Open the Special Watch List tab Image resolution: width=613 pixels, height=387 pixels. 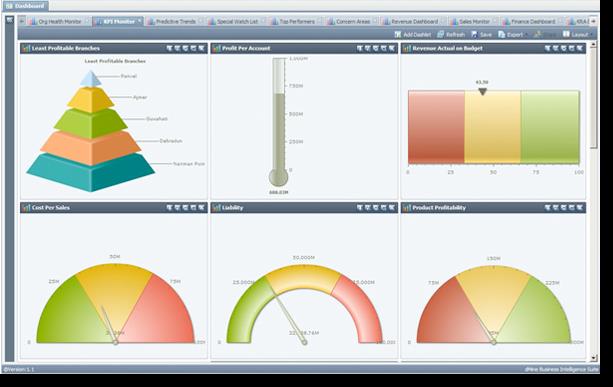click(x=237, y=22)
